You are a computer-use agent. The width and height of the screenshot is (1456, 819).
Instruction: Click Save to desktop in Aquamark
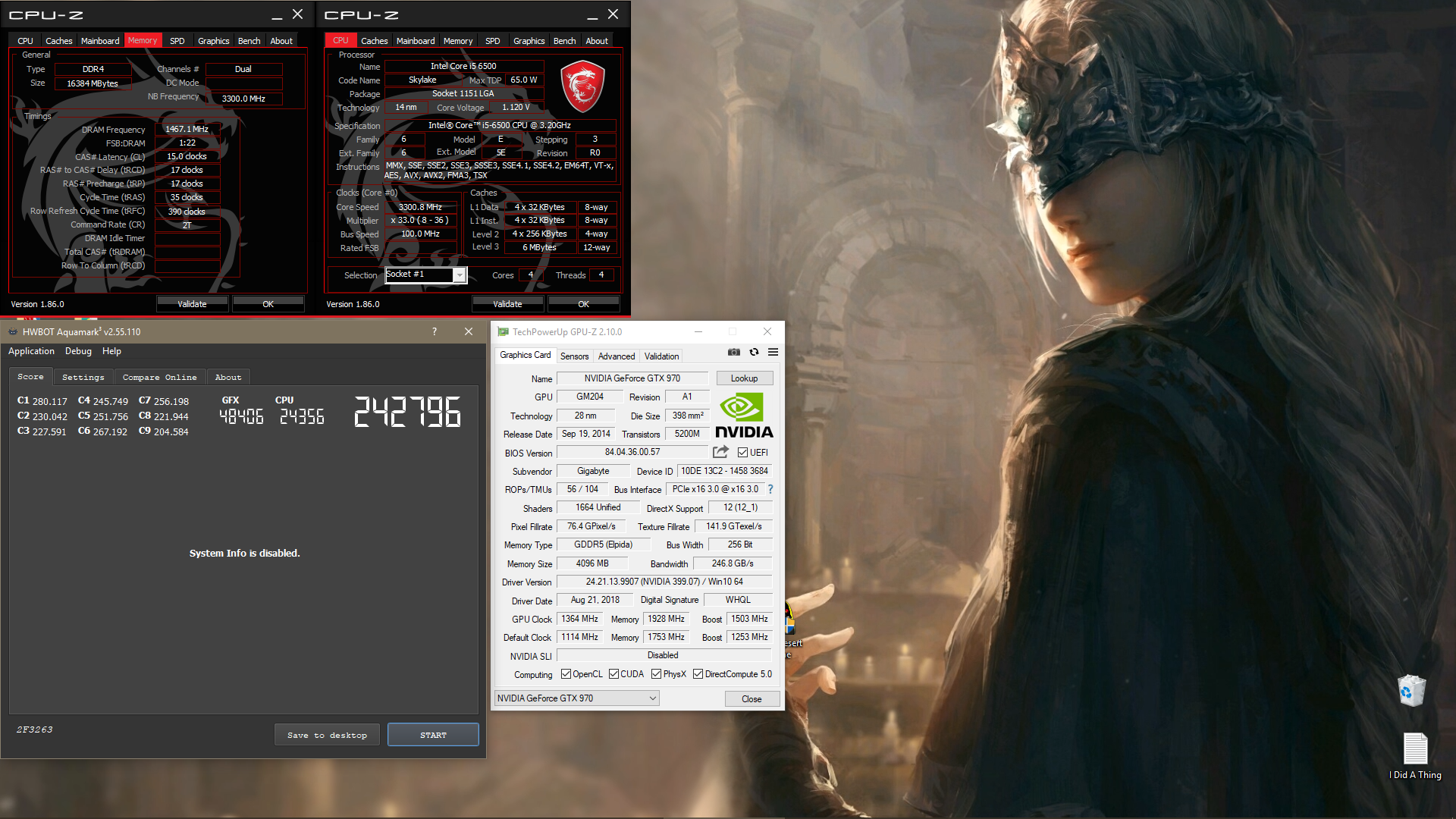click(327, 735)
